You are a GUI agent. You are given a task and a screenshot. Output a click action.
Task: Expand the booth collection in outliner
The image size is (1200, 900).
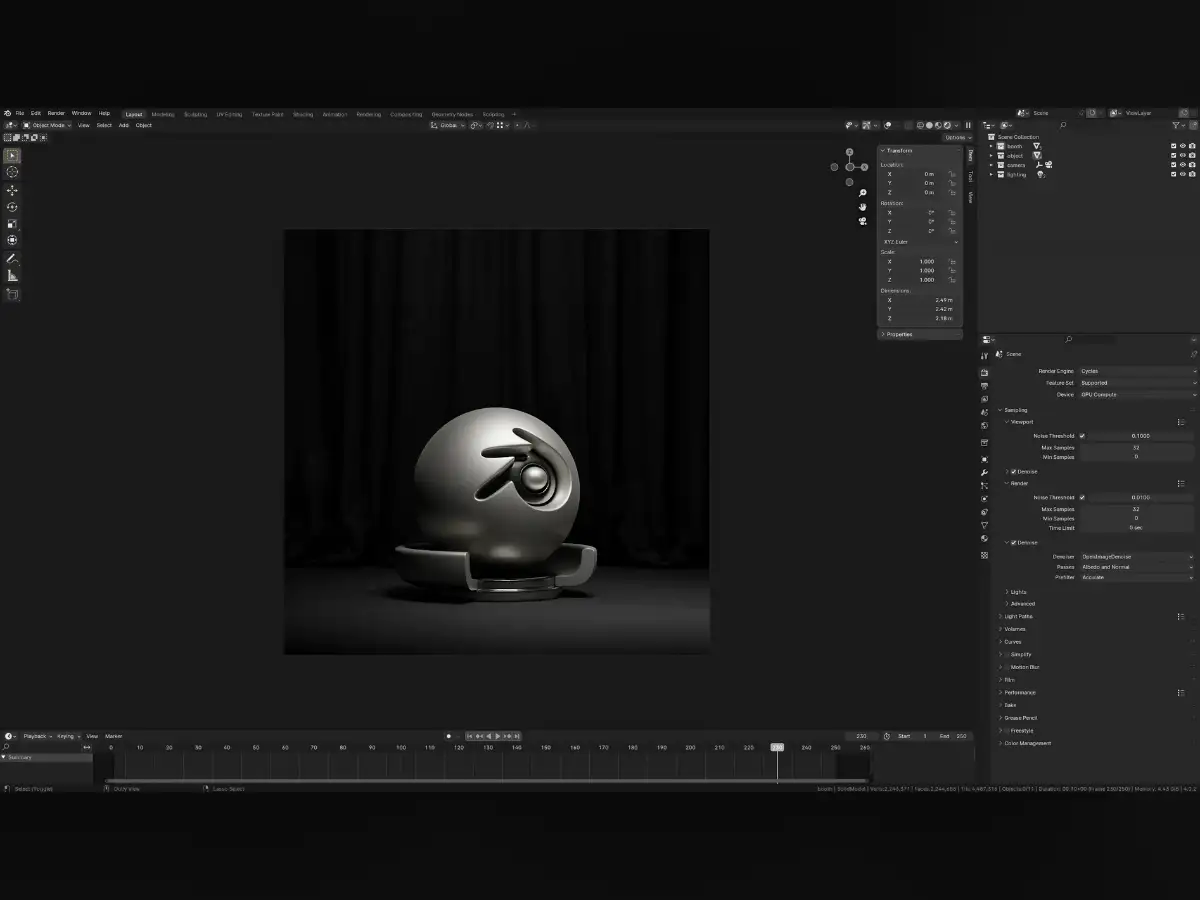[x=991, y=146]
